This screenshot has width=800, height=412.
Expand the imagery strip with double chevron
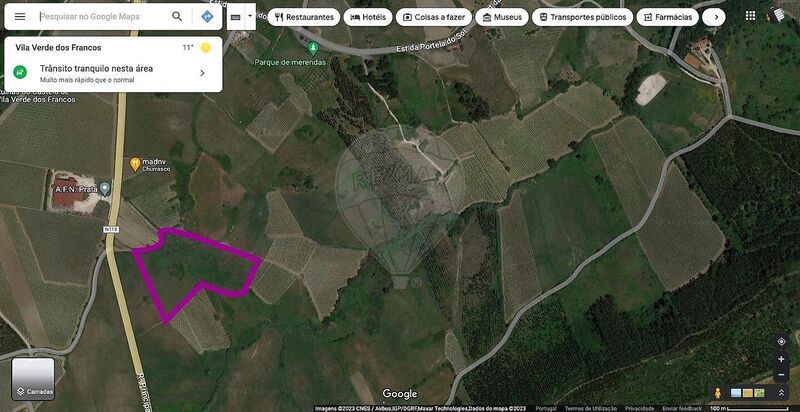[x=781, y=393]
